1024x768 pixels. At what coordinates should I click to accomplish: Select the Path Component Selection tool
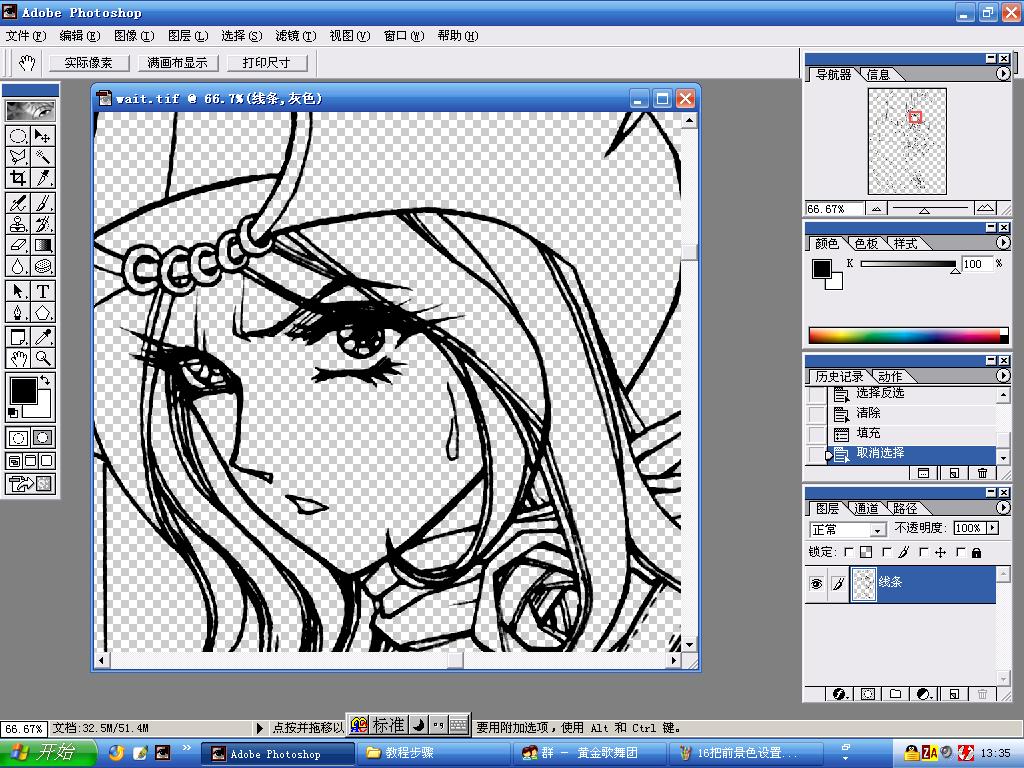(x=18, y=291)
